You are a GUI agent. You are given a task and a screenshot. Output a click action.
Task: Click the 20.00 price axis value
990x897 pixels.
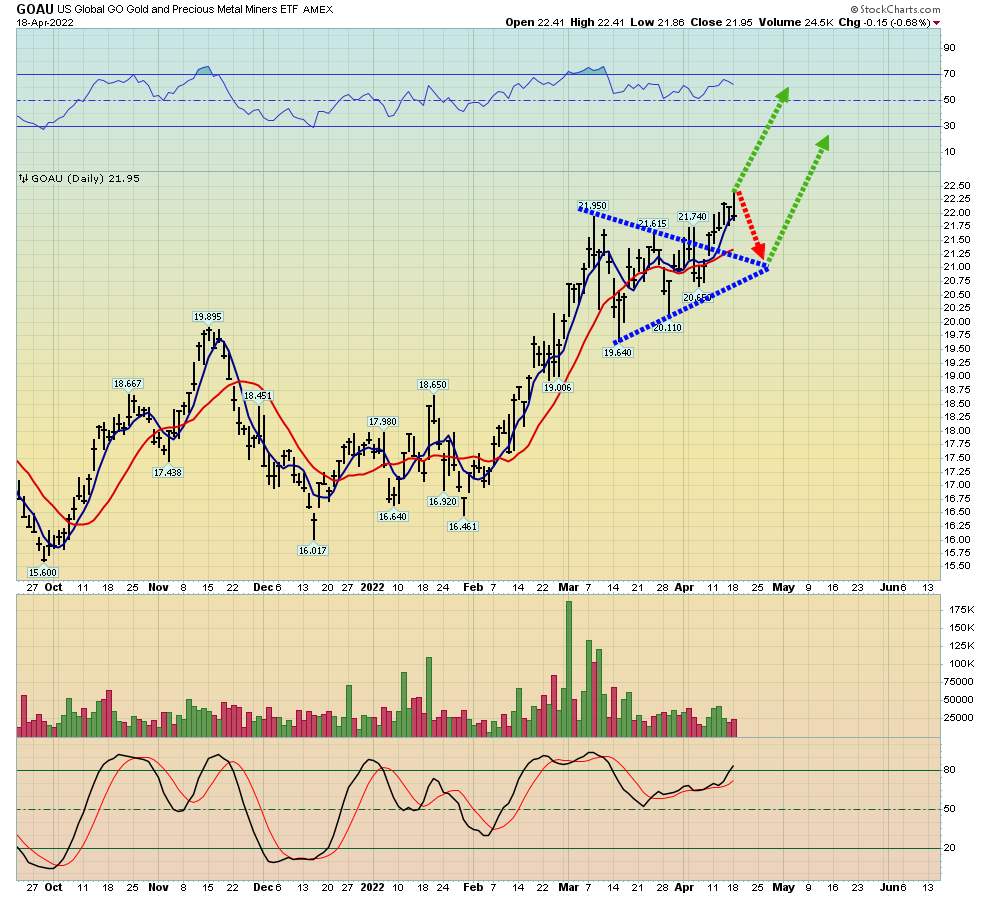tap(957, 322)
